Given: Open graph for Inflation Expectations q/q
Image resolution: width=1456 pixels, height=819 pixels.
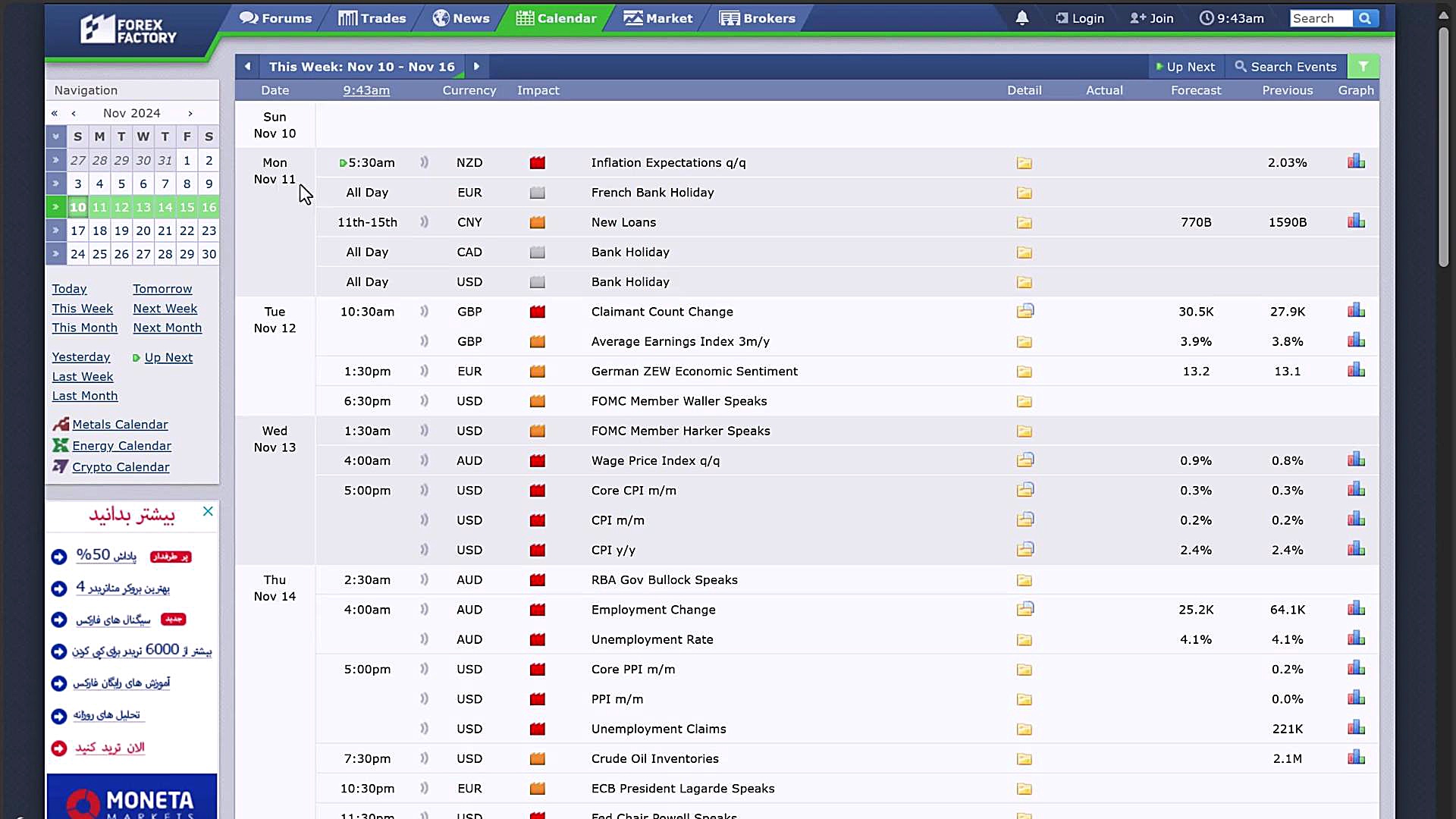Looking at the screenshot, I should click(1356, 162).
